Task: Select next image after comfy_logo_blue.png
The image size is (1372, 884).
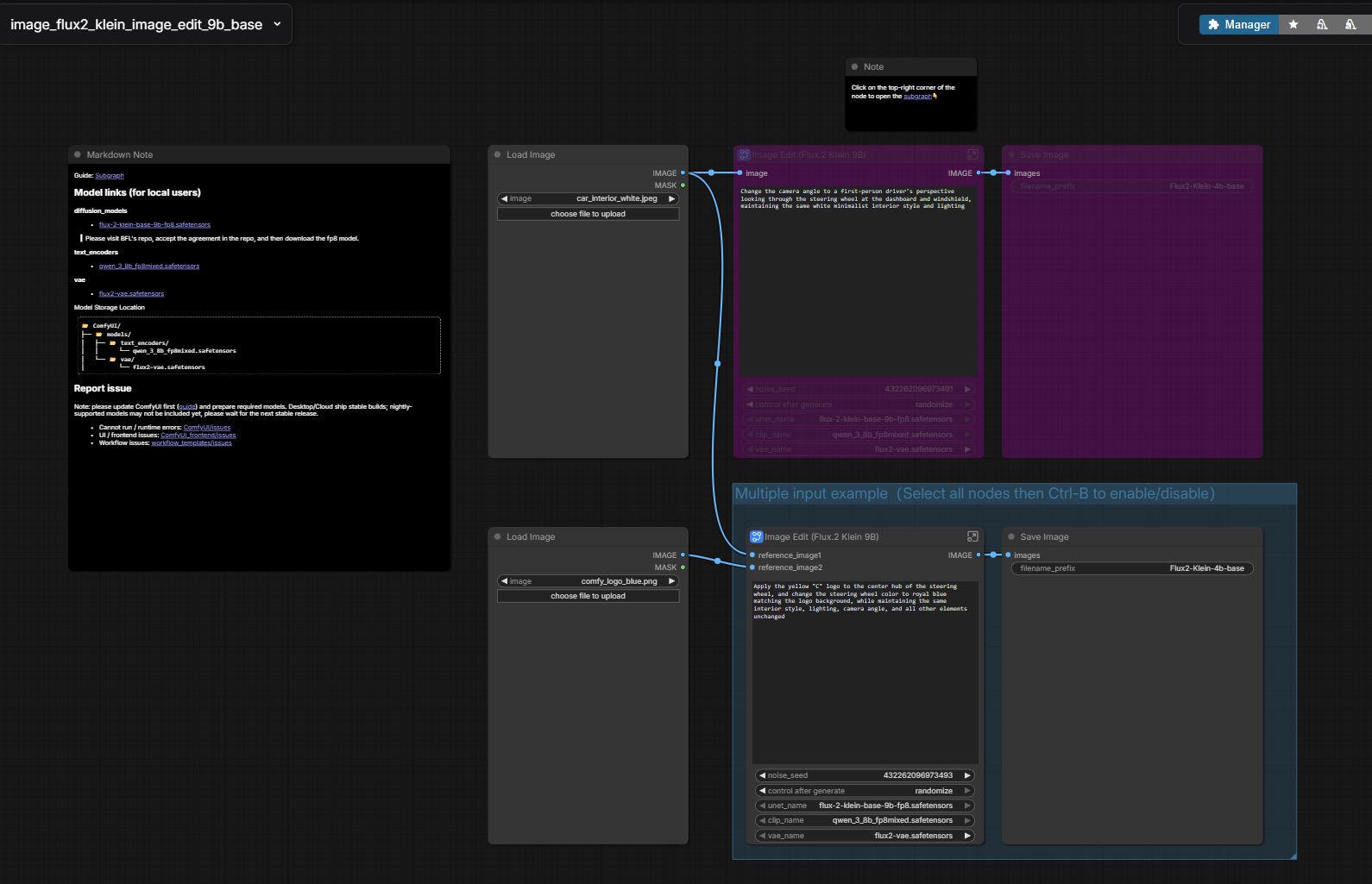Action: (671, 581)
